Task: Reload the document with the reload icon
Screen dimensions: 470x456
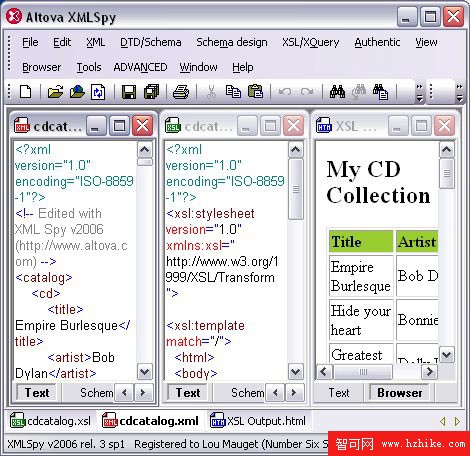Action: (98, 92)
